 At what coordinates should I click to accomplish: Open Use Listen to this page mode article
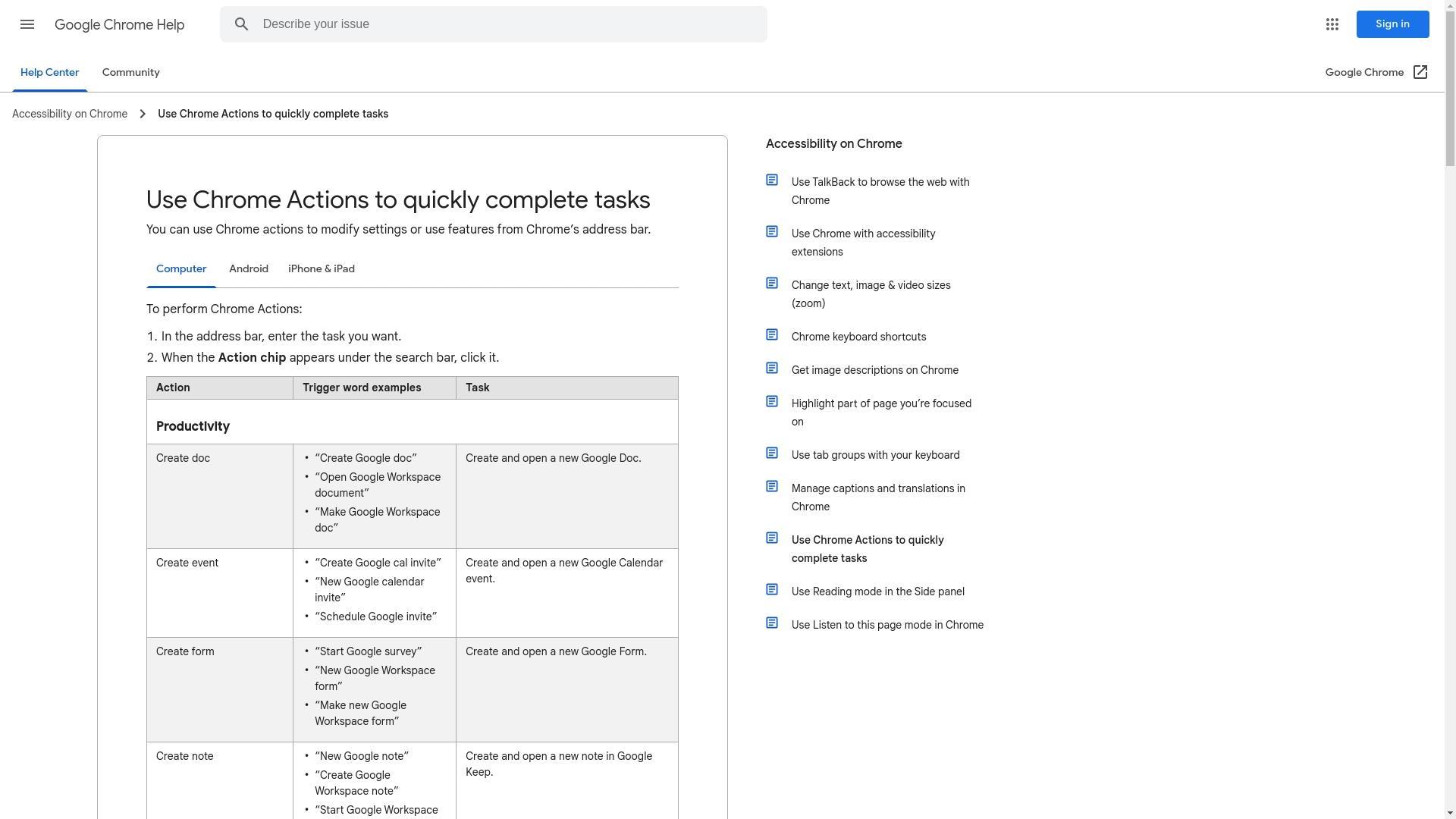[x=887, y=625]
